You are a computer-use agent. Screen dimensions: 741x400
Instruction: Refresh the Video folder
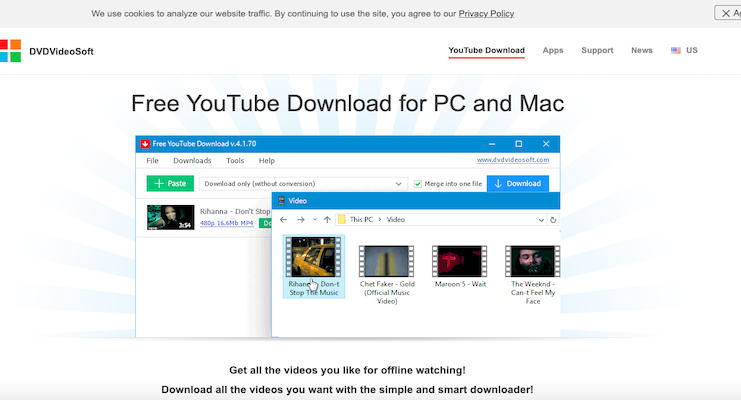553,220
